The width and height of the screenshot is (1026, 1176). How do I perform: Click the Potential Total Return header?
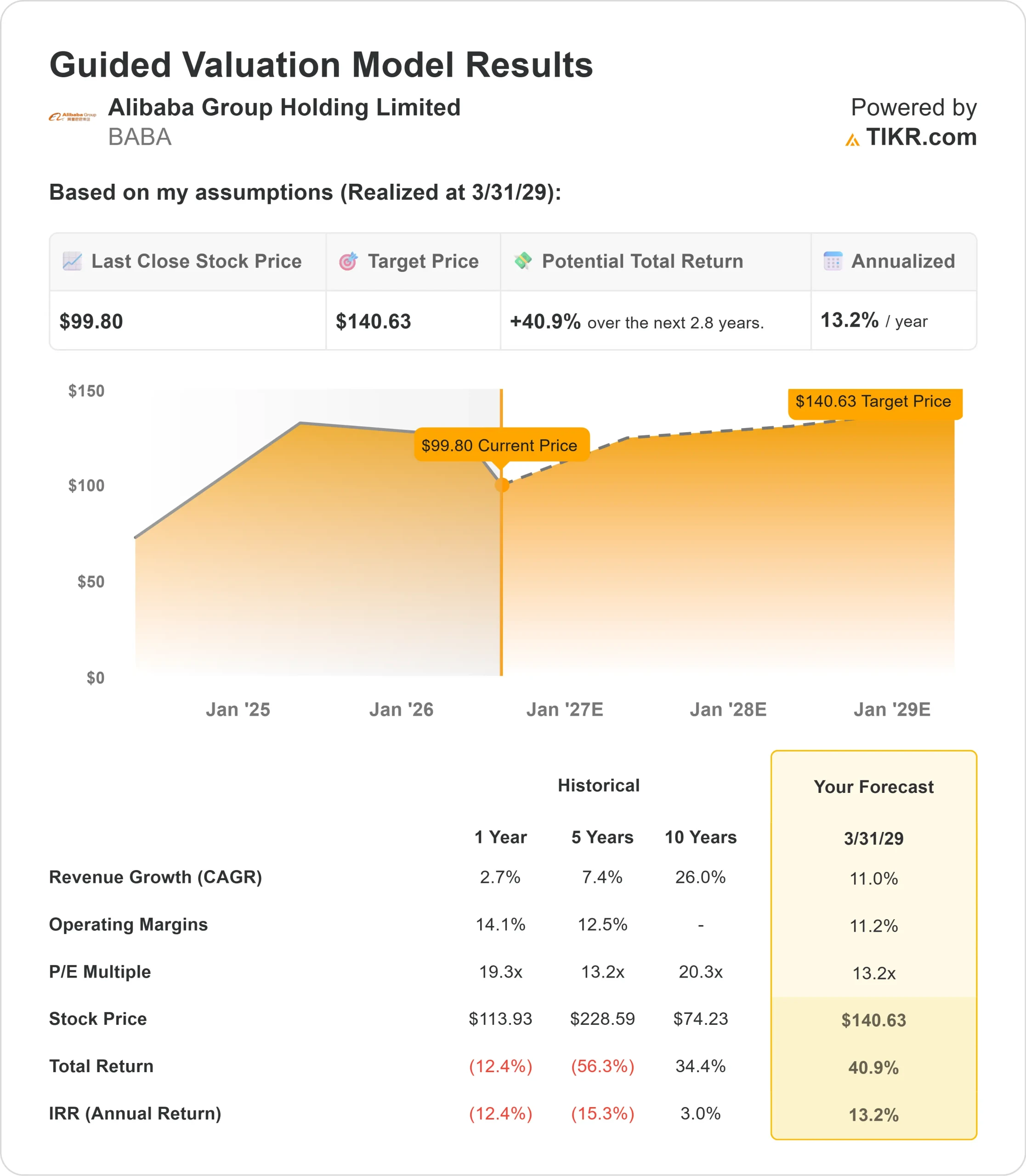(642, 261)
